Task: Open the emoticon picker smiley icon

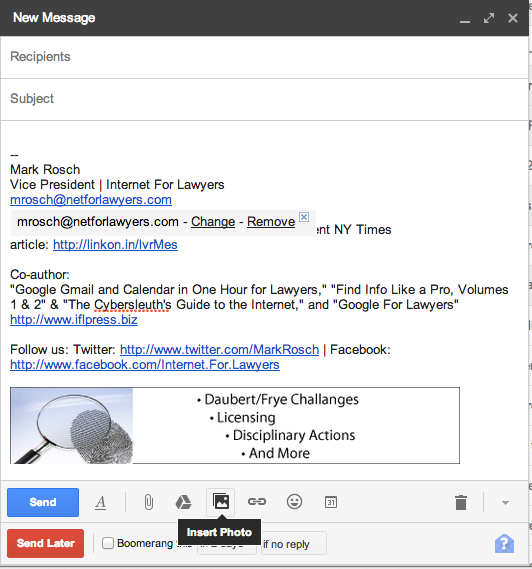Action: [x=294, y=502]
